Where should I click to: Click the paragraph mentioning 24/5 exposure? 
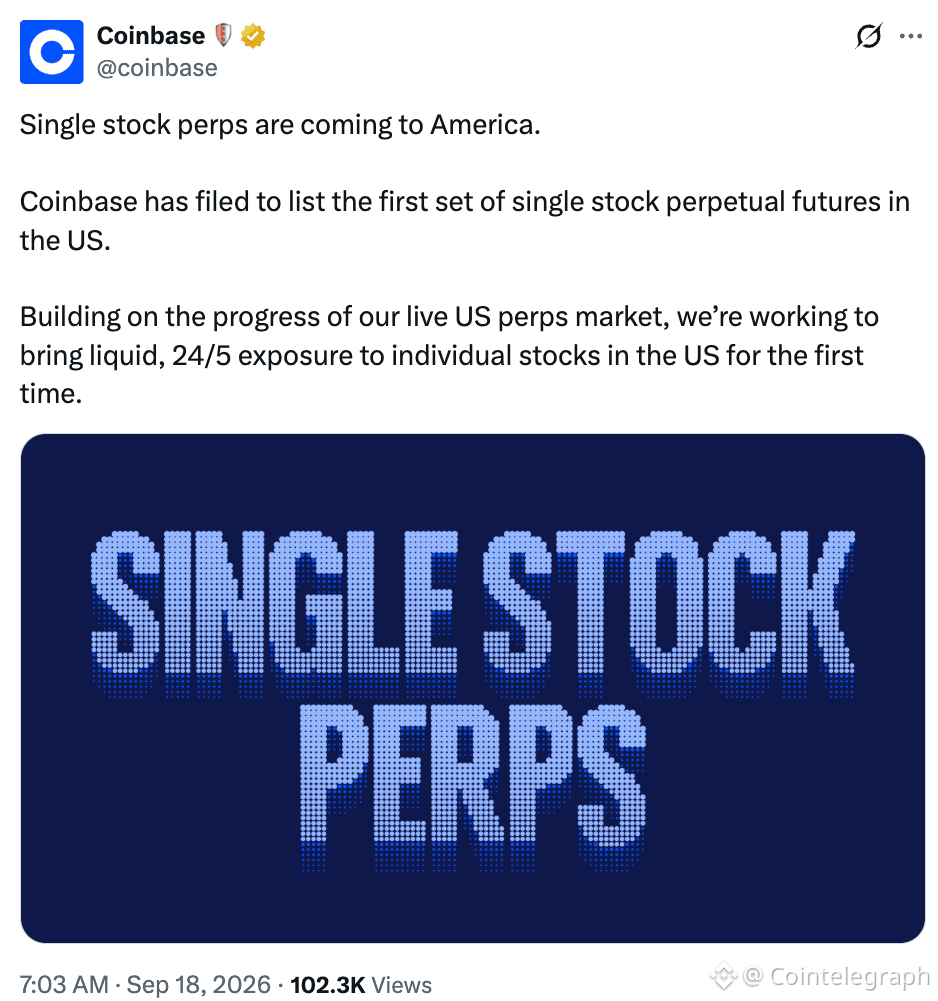(450, 355)
